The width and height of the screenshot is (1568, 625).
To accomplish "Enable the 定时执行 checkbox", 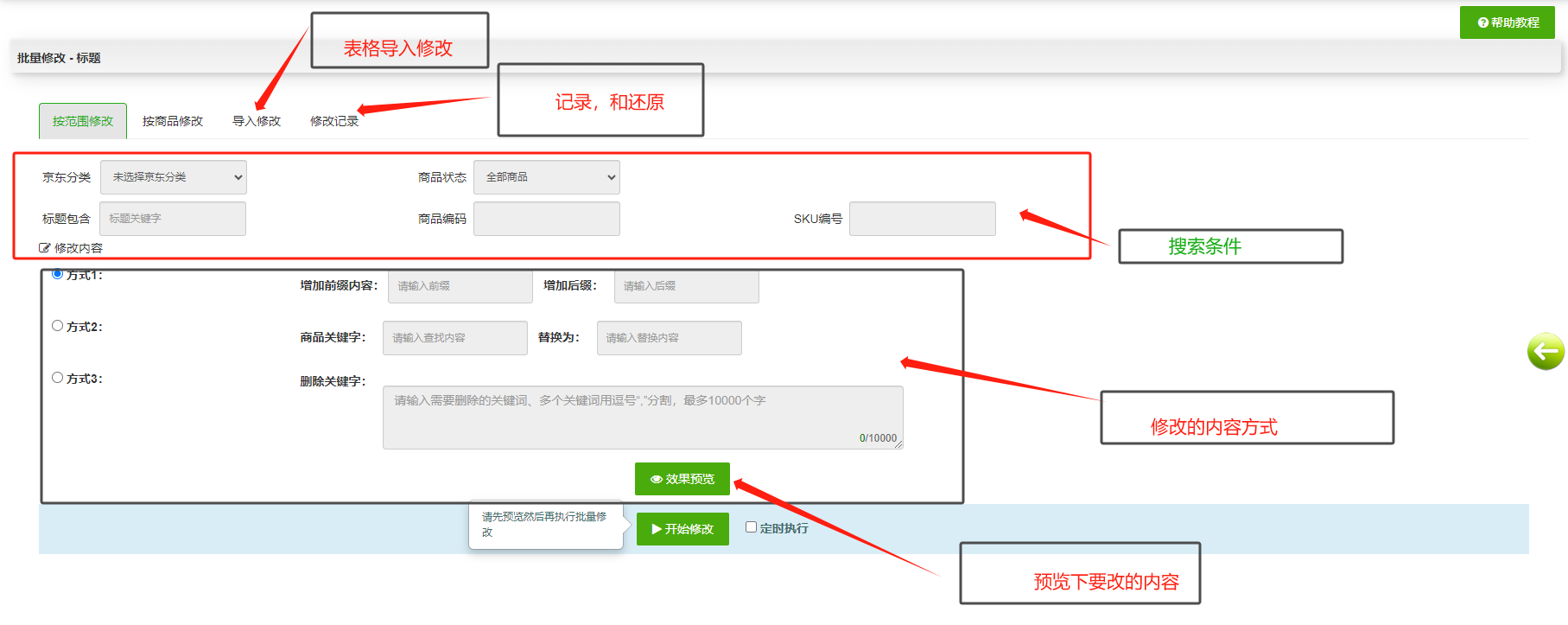I will tap(751, 527).
